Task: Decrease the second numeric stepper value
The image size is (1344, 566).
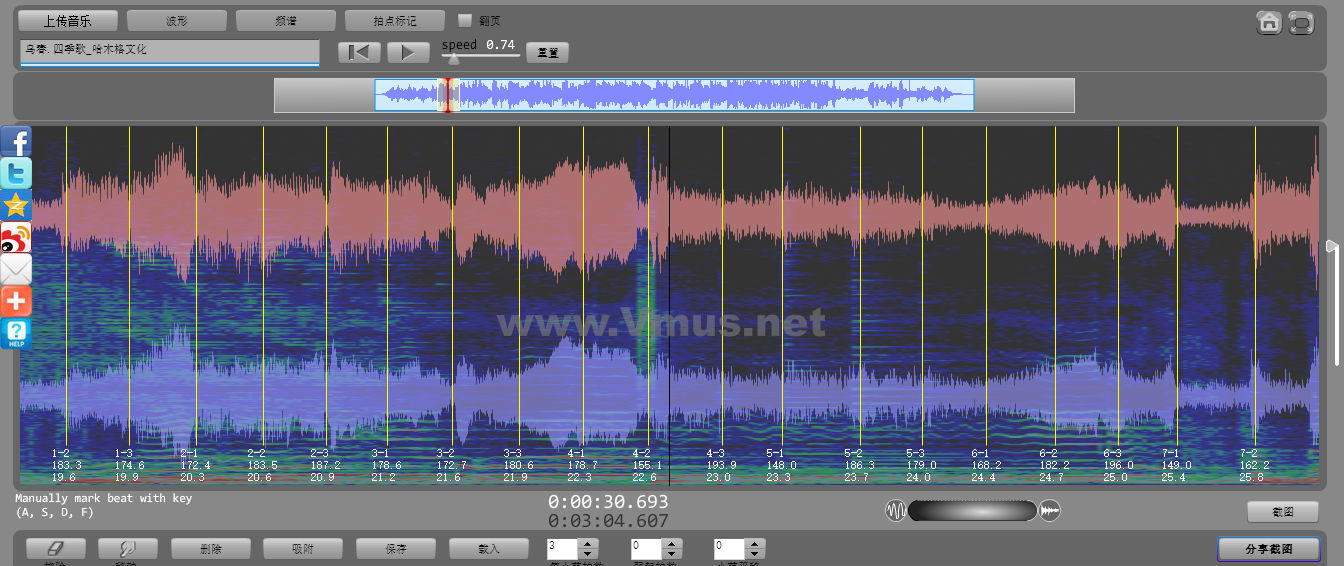Action: [672, 554]
